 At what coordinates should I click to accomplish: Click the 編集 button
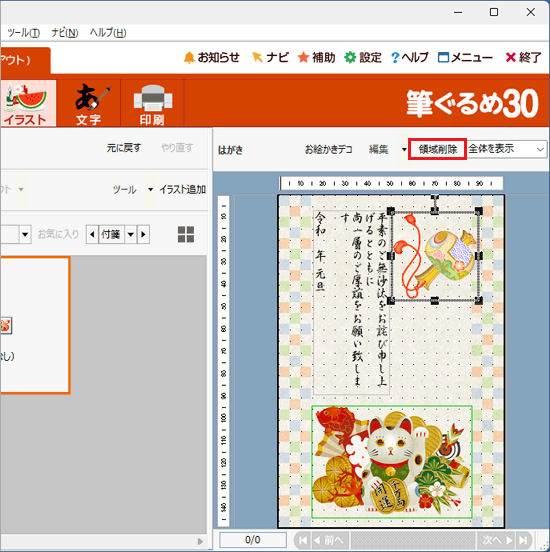point(379,150)
